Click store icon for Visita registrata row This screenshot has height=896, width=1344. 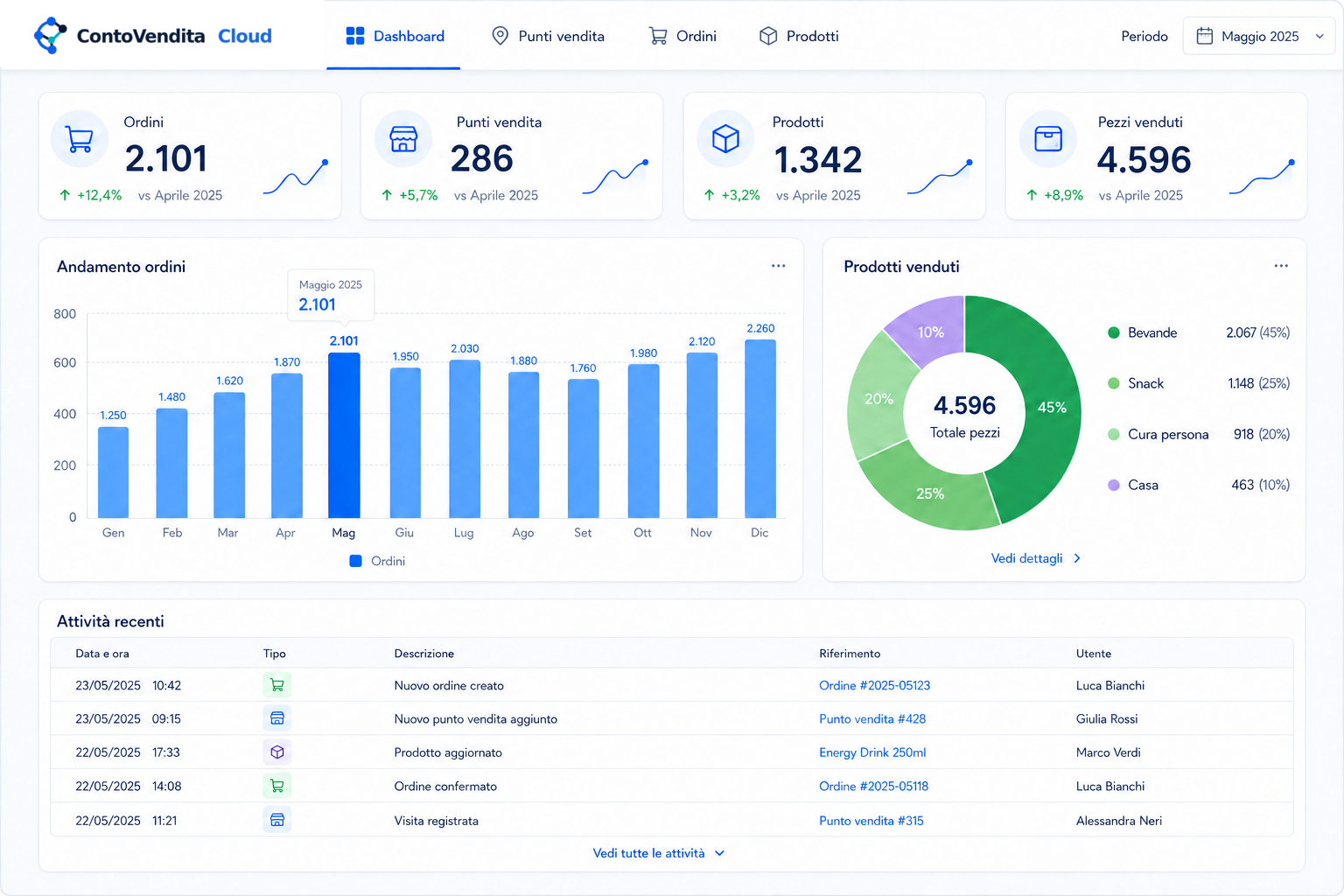pyautogui.click(x=277, y=820)
